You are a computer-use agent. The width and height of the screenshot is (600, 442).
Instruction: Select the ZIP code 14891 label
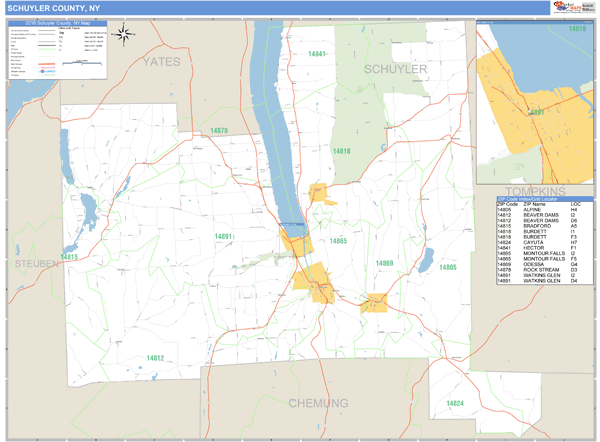click(x=223, y=237)
